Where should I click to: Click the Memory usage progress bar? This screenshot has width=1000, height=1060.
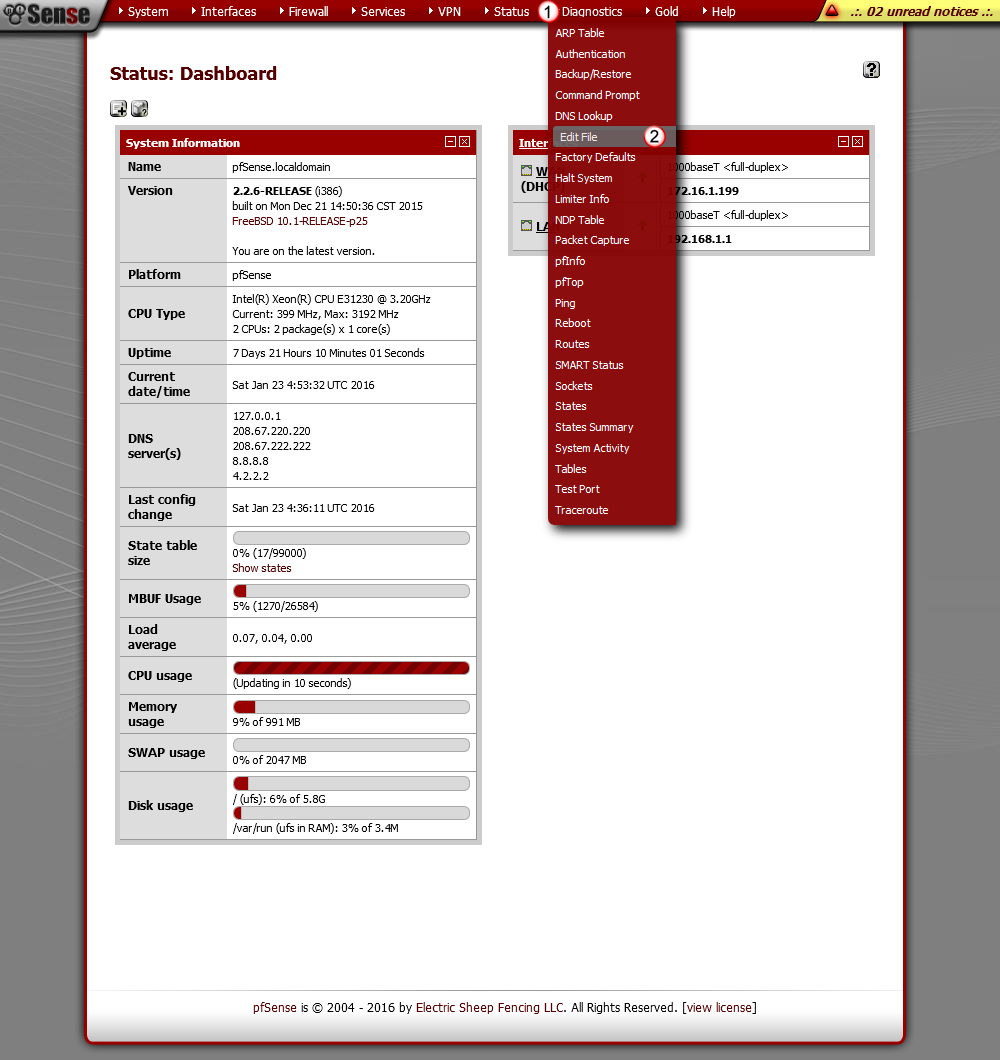(x=351, y=707)
